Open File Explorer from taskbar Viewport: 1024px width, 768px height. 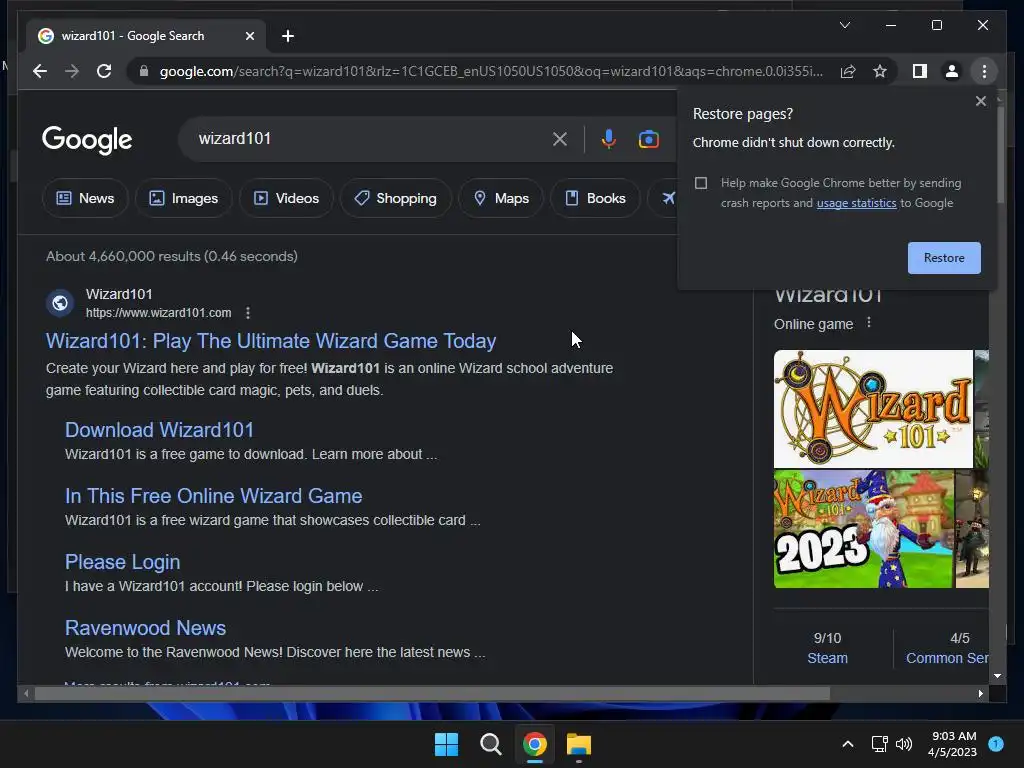pos(579,744)
